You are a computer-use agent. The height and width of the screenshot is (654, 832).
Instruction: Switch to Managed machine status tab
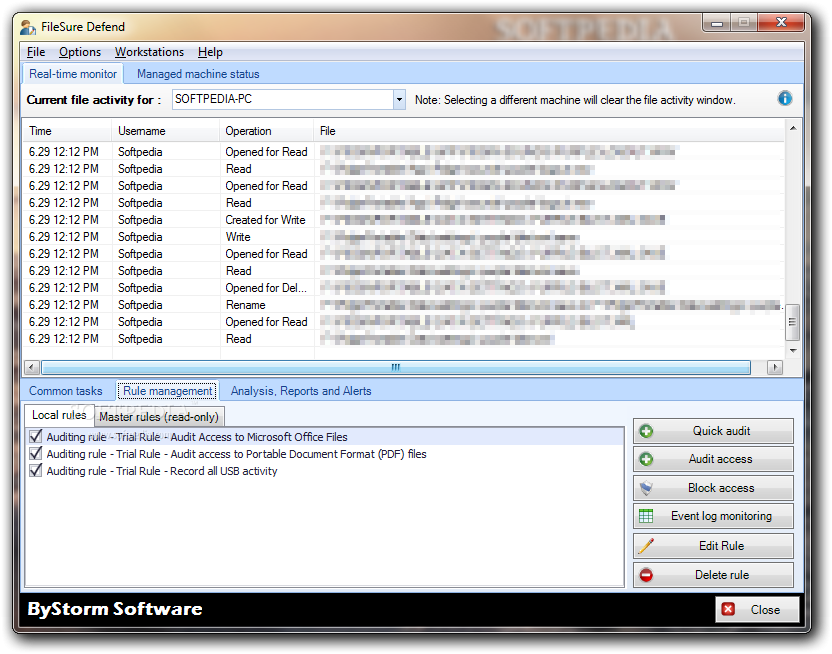pos(198,74)
